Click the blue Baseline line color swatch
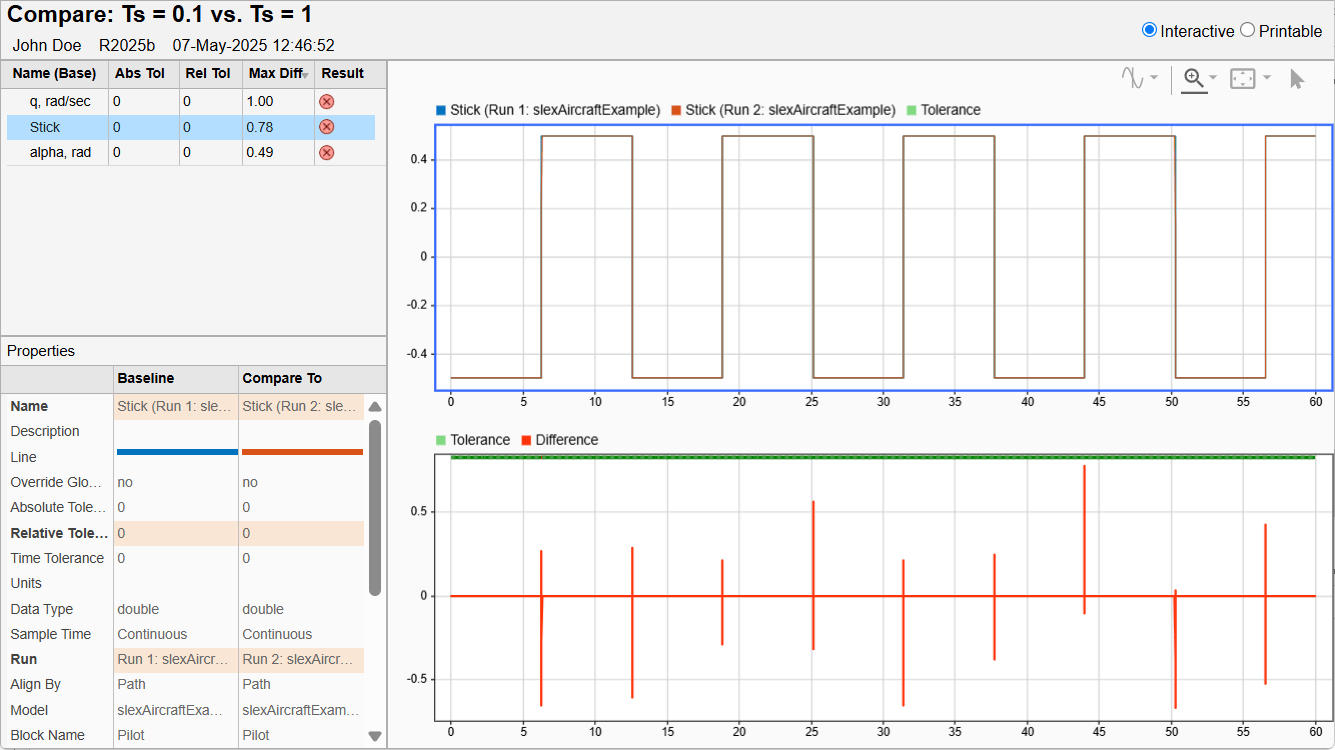Viewport: 1335px width, 750px height. (x=177, y=452)
